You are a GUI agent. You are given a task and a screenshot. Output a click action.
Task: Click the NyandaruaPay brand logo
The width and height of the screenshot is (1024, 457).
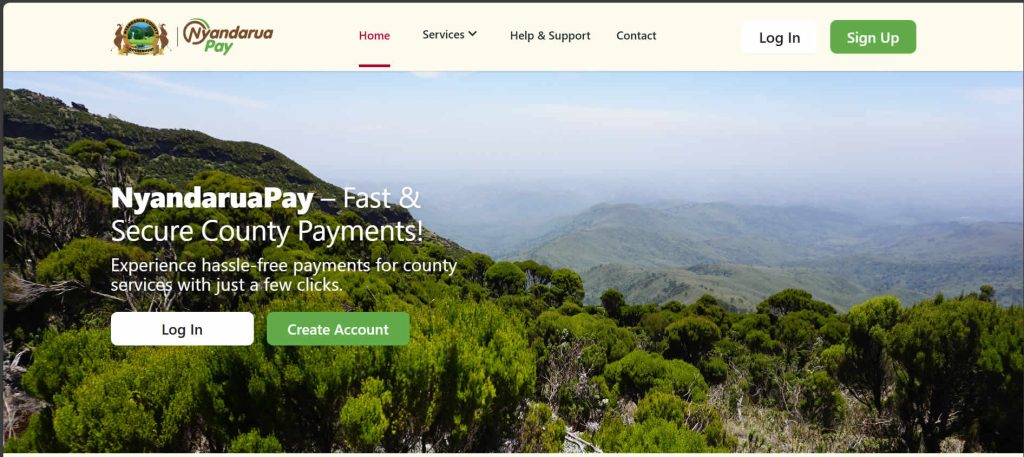[227, 37]
